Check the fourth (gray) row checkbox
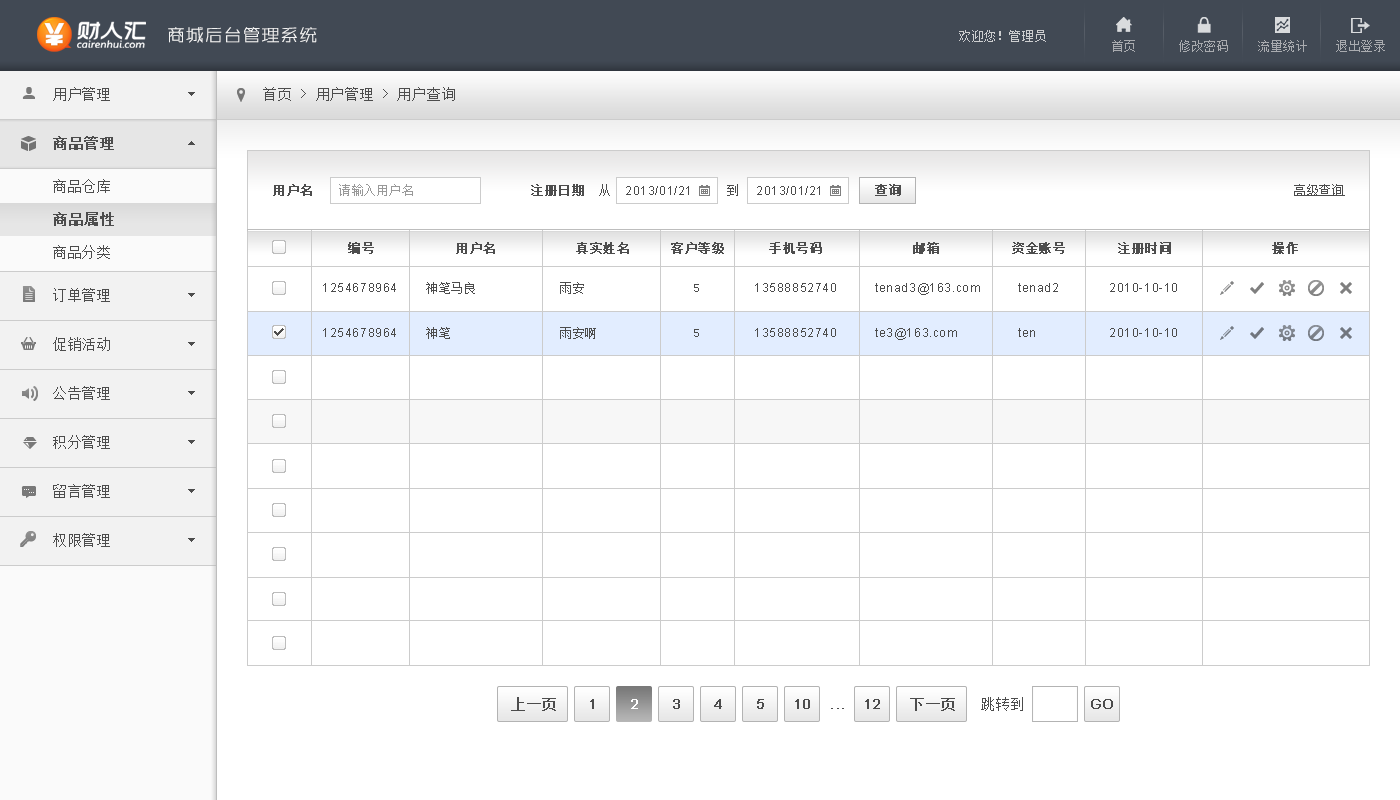 point(279,421)
